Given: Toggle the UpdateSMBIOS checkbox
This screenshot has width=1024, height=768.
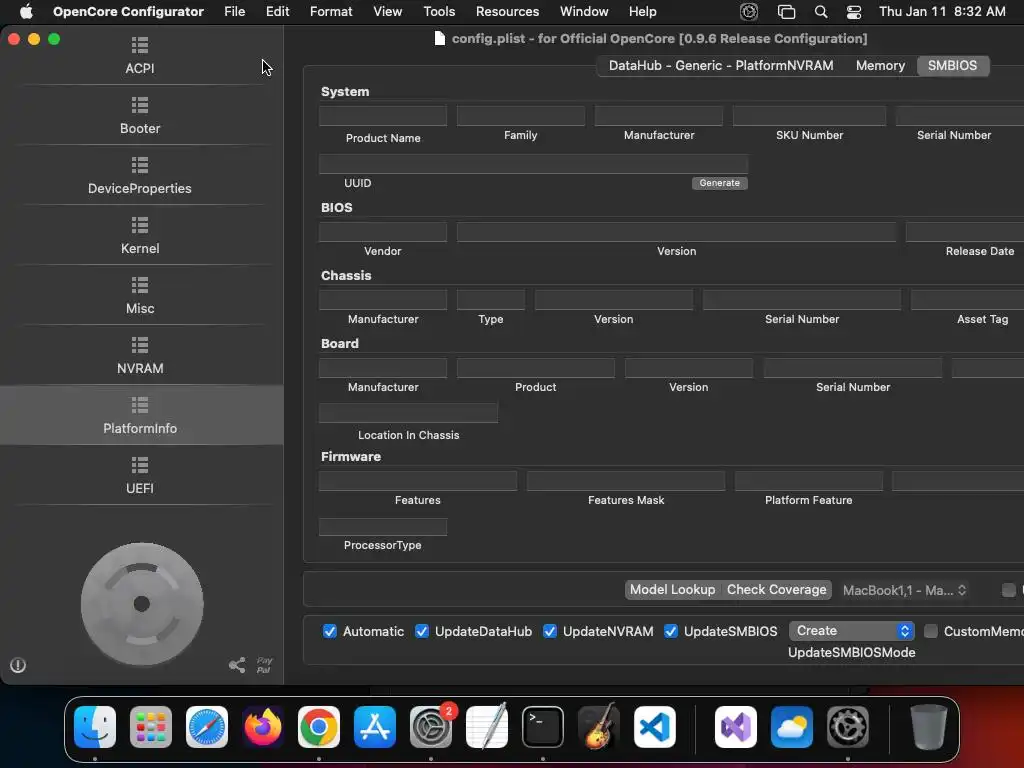Looking at the screenshot, I should [671, 631].
